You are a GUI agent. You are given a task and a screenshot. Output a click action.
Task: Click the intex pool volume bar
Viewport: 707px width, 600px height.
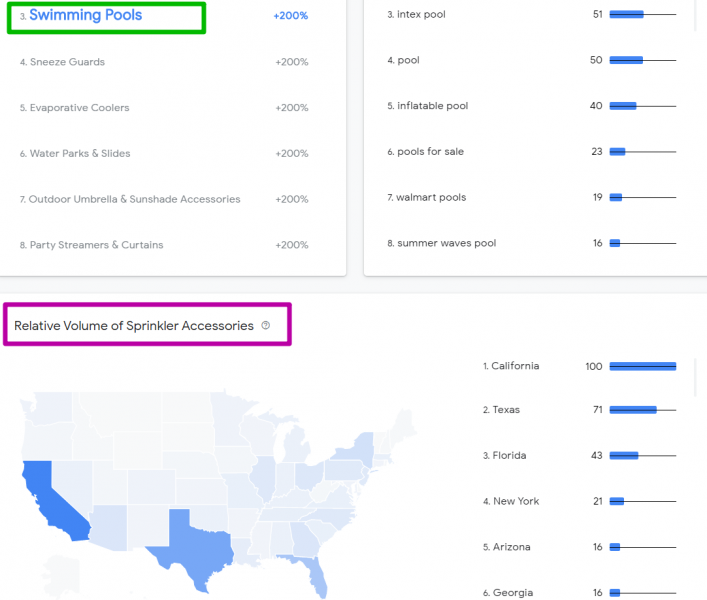643,14
